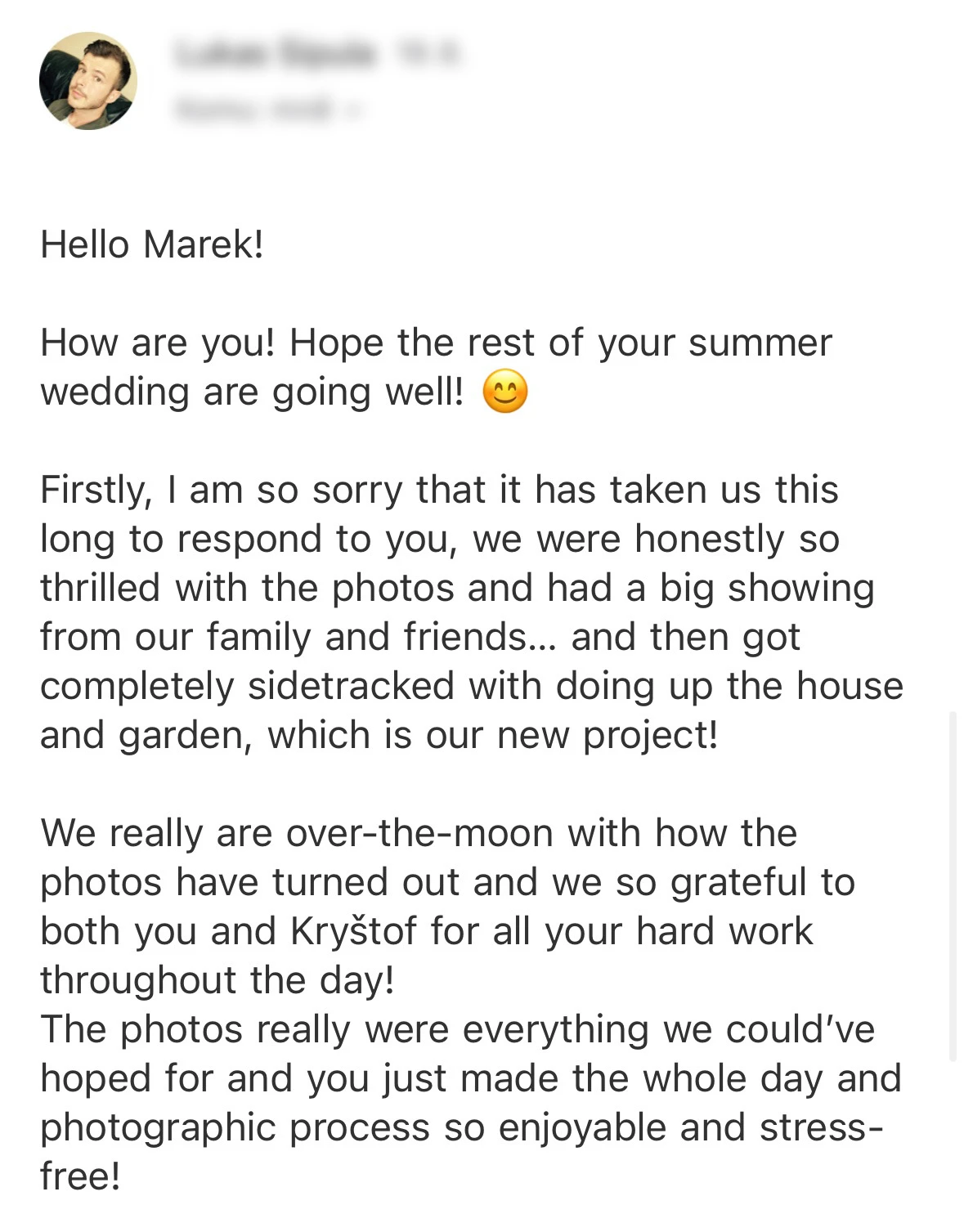The image size is (964, 1232).
Task: Tap the blurred sender name in header
Action: (x=275, y=54)
